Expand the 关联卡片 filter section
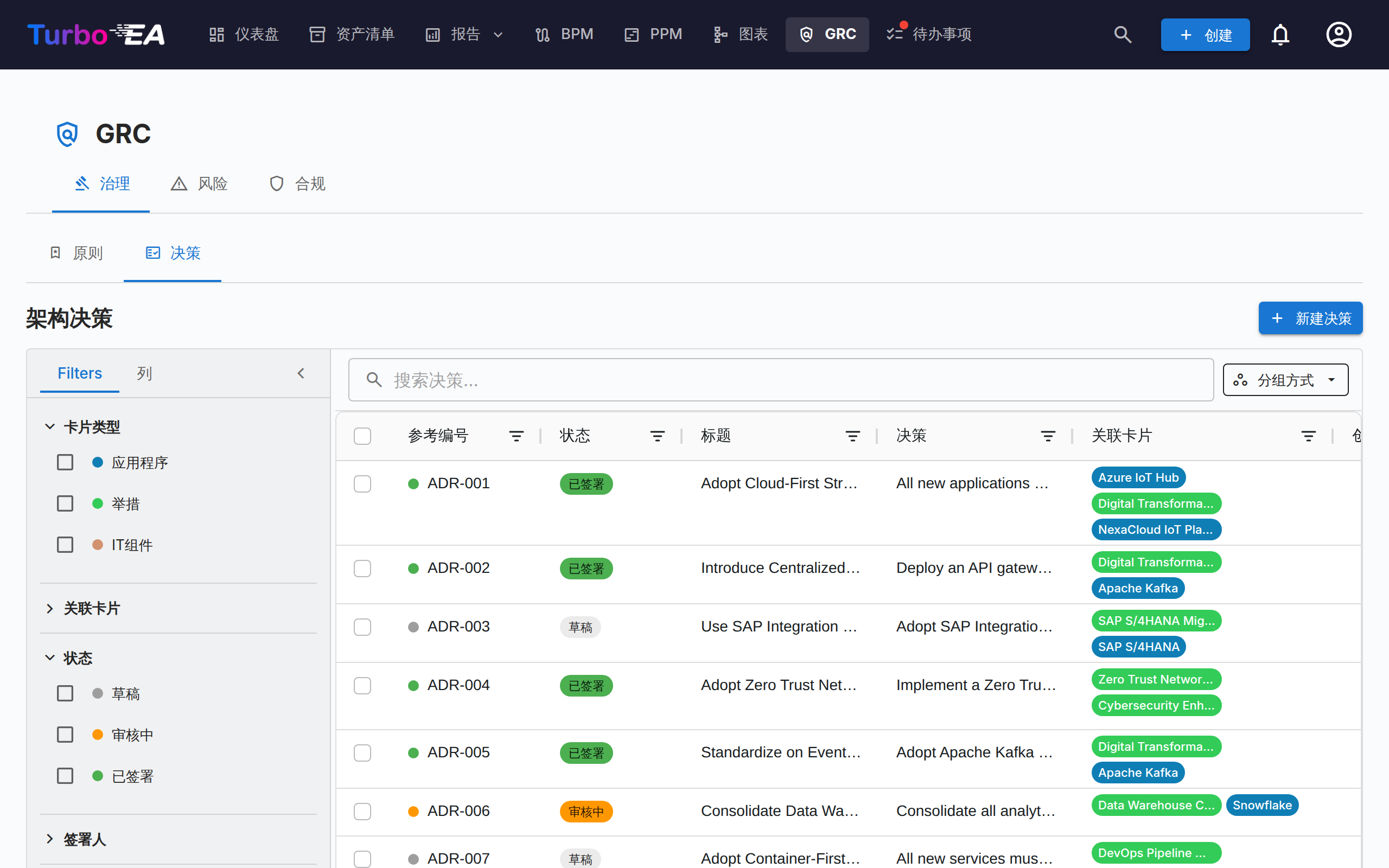Screen dimensions: 1389x868 (82, 609)
